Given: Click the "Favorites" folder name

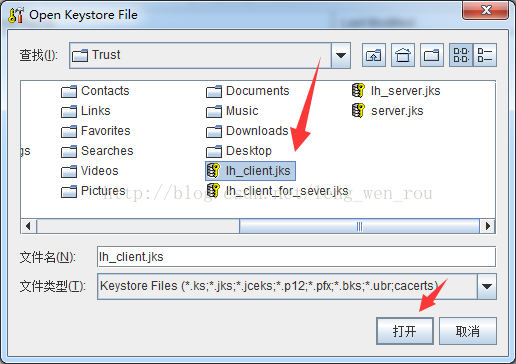Looking at the screenshot, I should click(106, 131).
